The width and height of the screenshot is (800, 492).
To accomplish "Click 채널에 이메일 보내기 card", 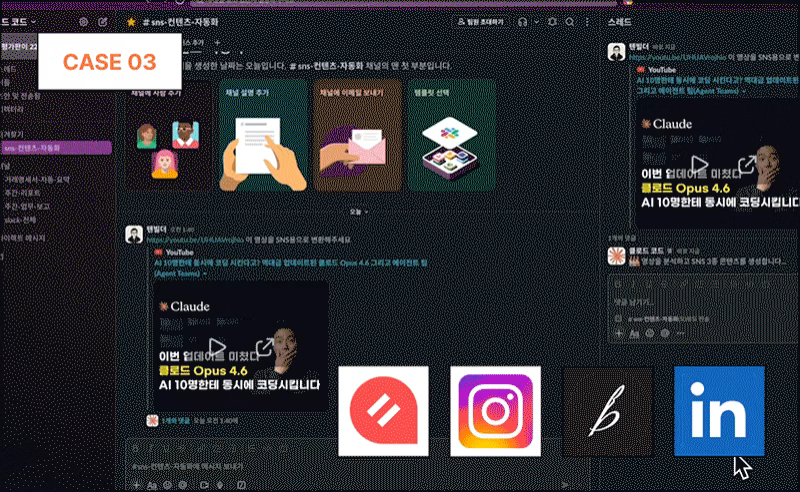I will 358,135.
